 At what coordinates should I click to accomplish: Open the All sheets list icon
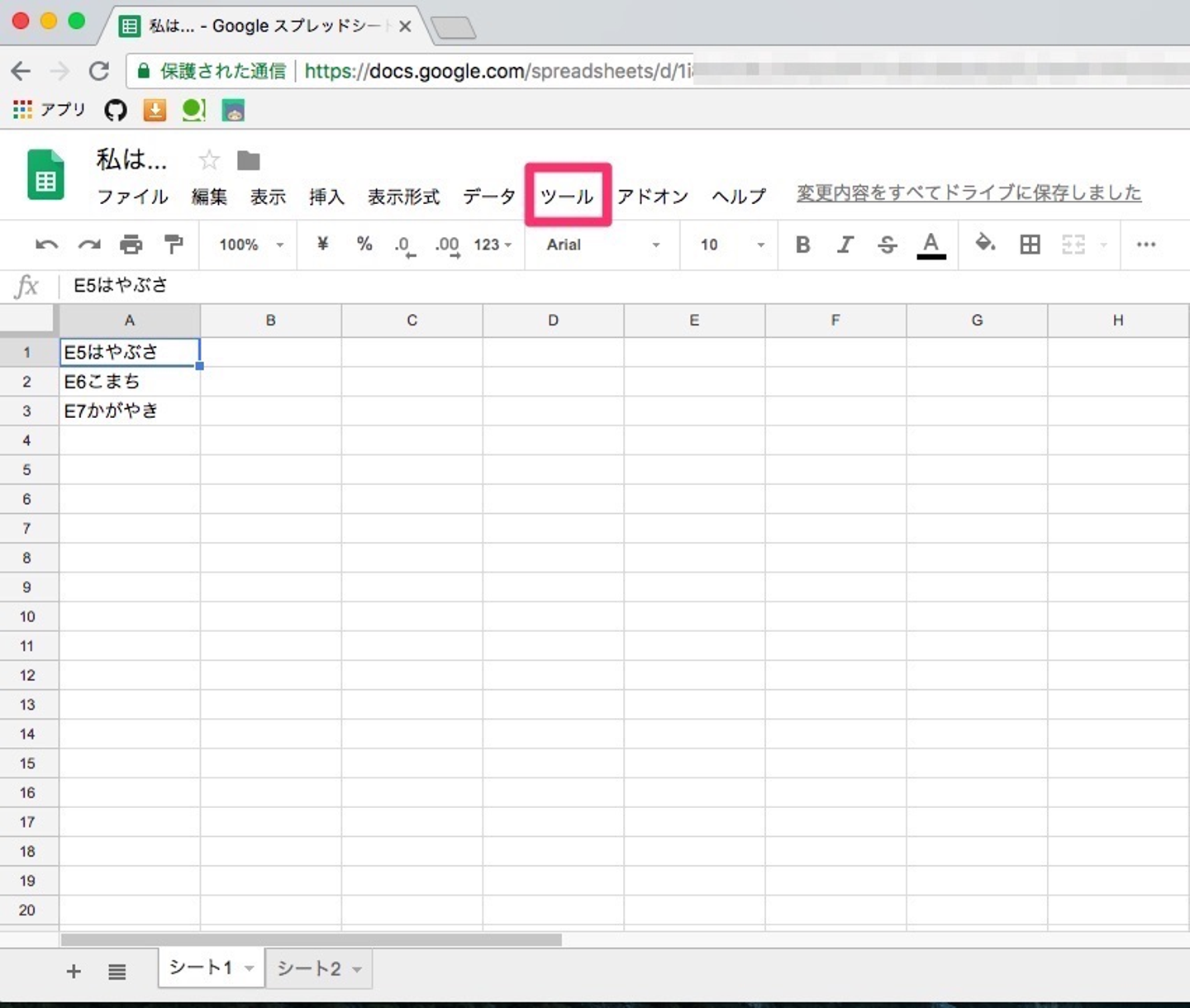pos(117,972)
